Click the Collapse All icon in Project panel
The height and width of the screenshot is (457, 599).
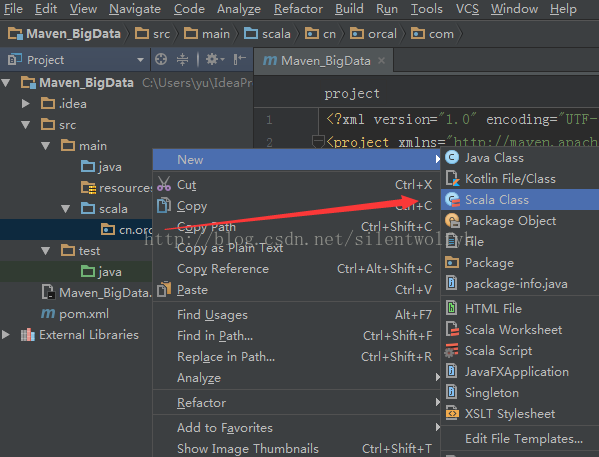(182, 59)
